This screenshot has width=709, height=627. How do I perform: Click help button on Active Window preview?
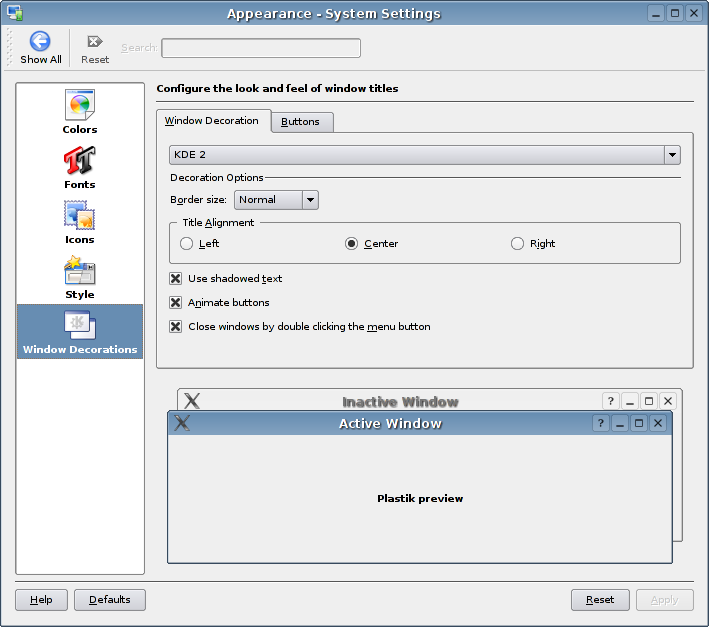coord(600,423)
